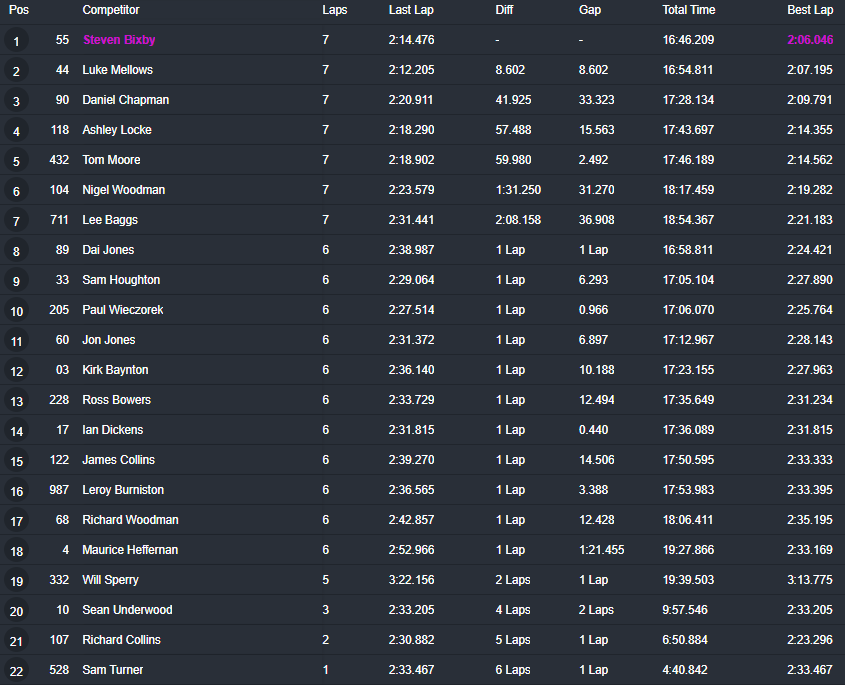Click the position 22 circle badge
This screenshot has height=685, width=845.
16,671
